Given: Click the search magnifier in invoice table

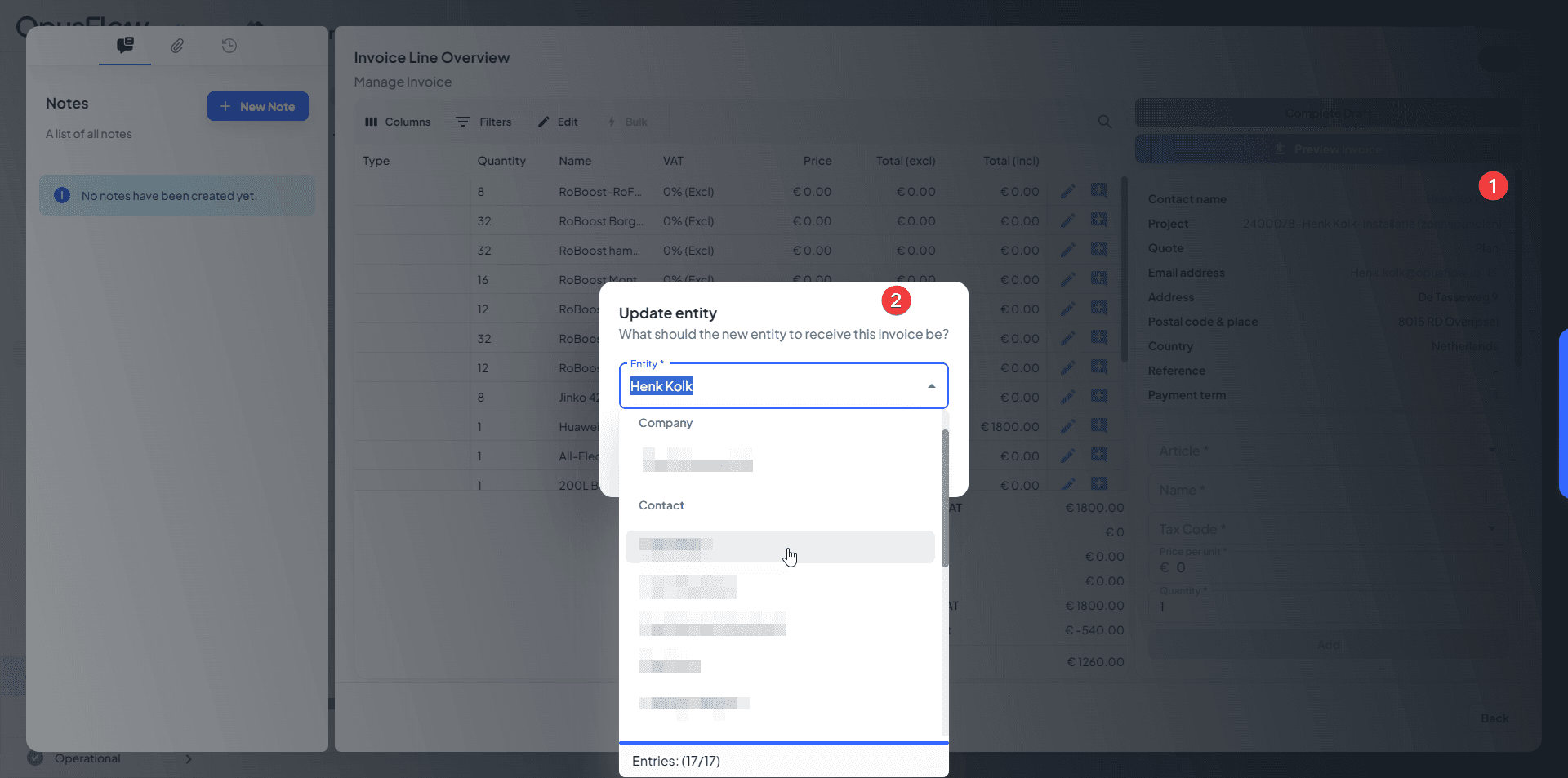Looking at the screenshot, I should coord(1104,122).
